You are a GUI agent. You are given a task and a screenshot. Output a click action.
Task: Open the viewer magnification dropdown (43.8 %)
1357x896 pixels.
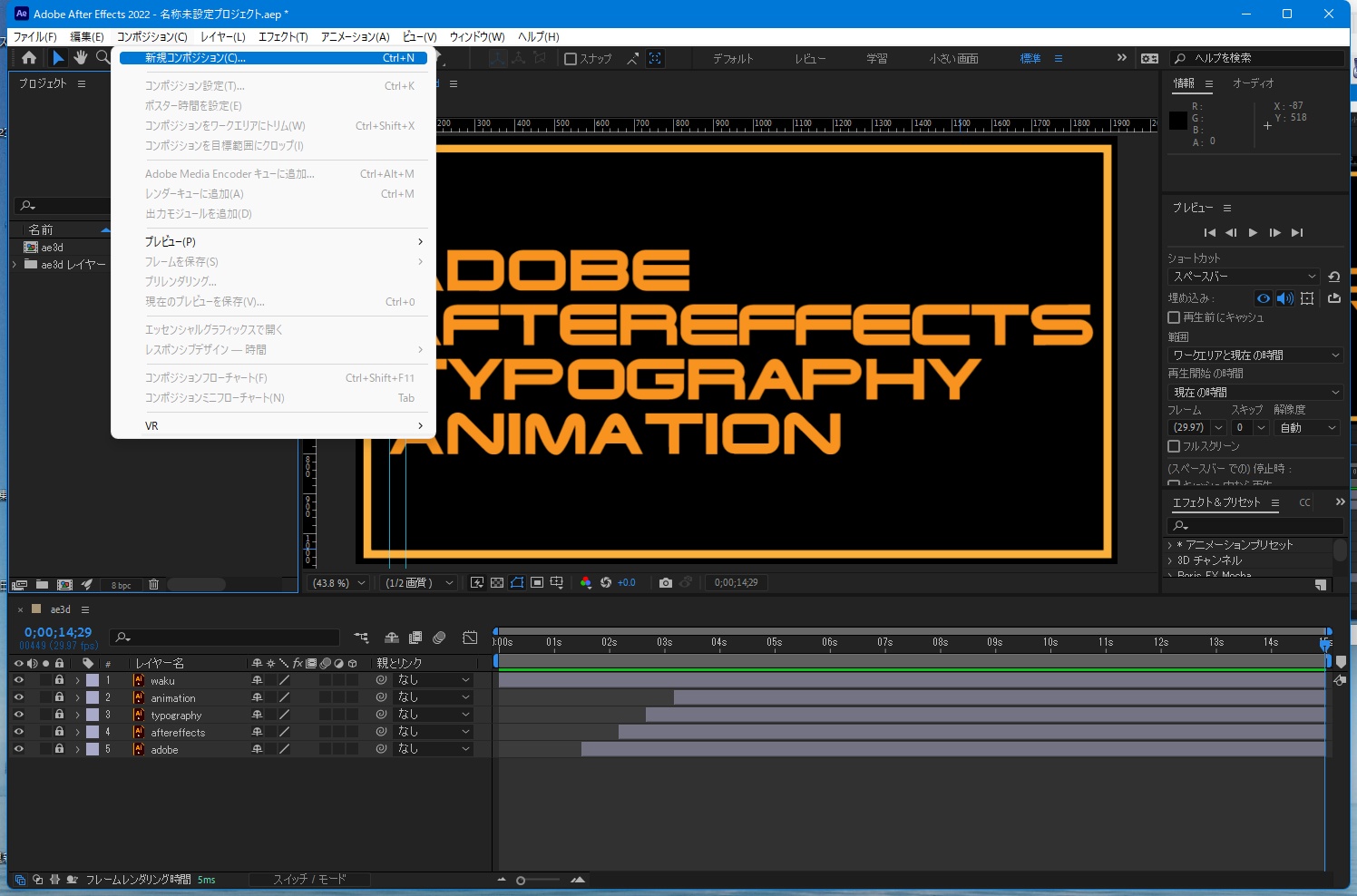click(x=339, y=583)
